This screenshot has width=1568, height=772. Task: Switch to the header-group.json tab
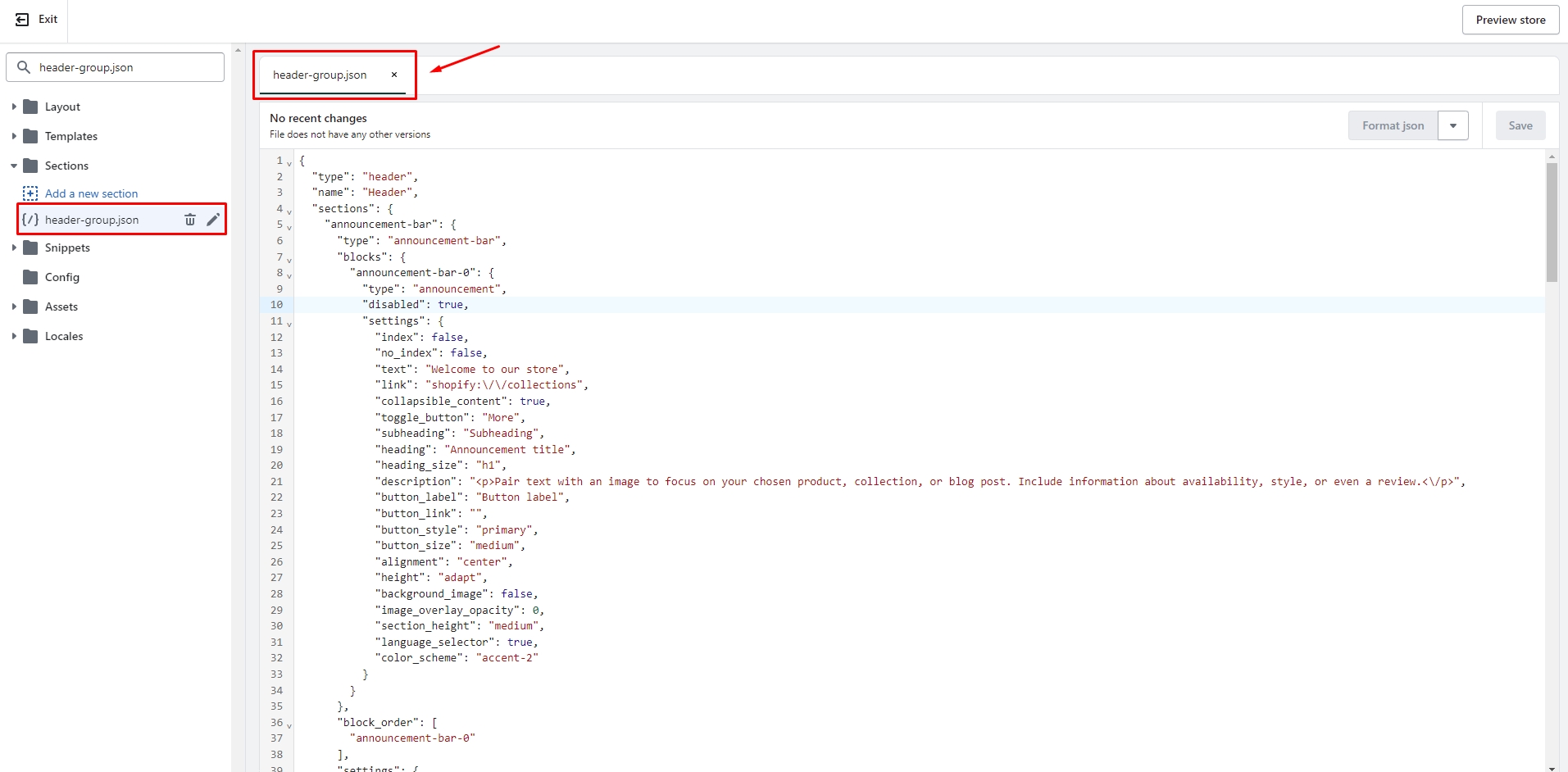coord(320,75)
